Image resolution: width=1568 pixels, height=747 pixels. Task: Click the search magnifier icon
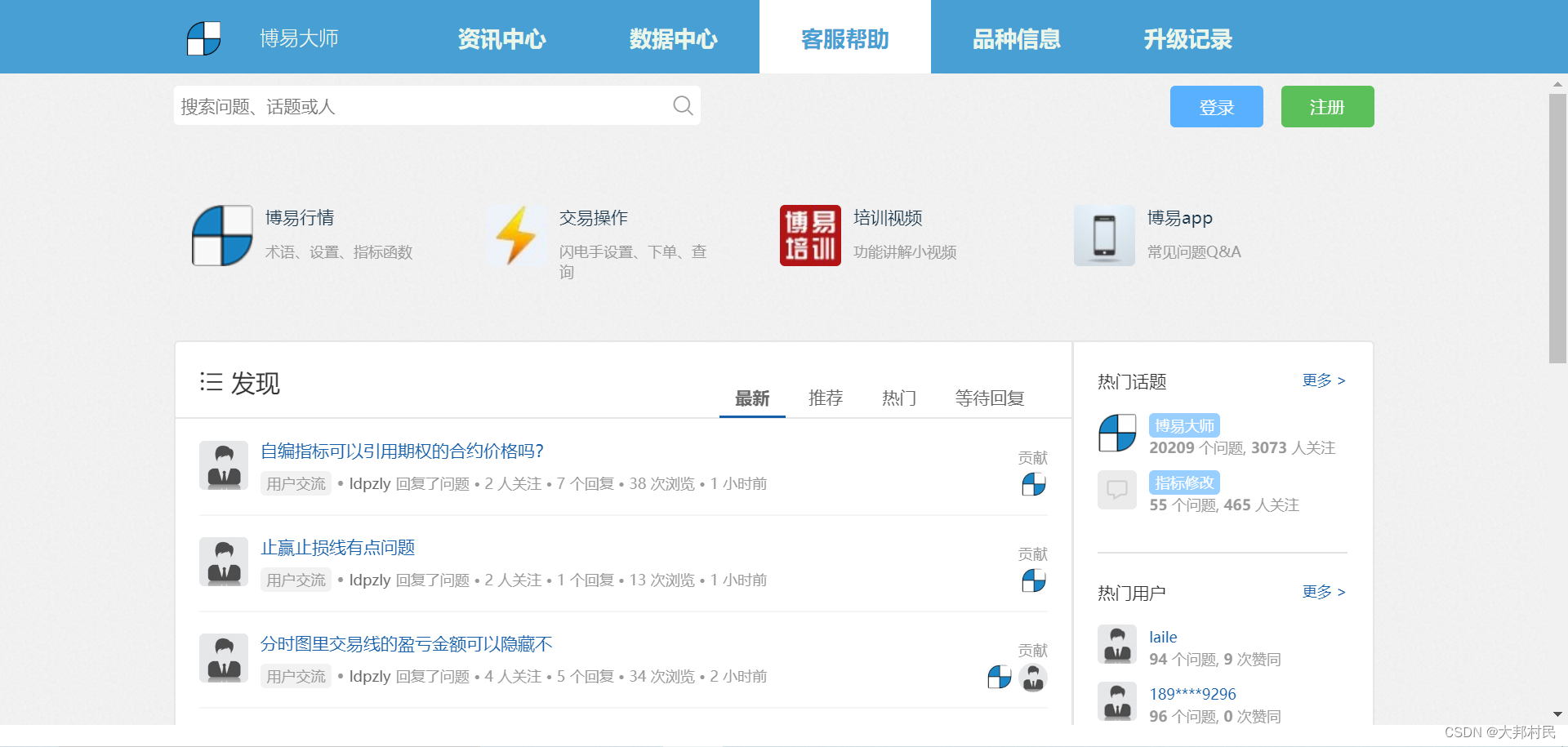(683, 105)
